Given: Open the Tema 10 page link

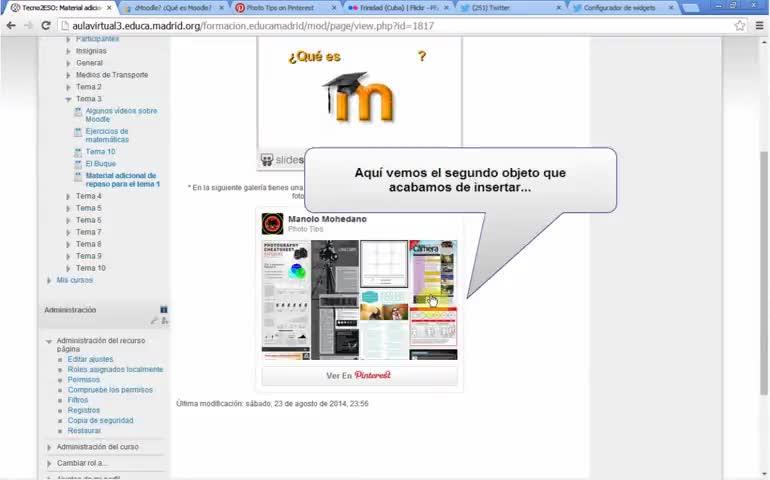Looking at the screenshot, I should click(100, 152).
